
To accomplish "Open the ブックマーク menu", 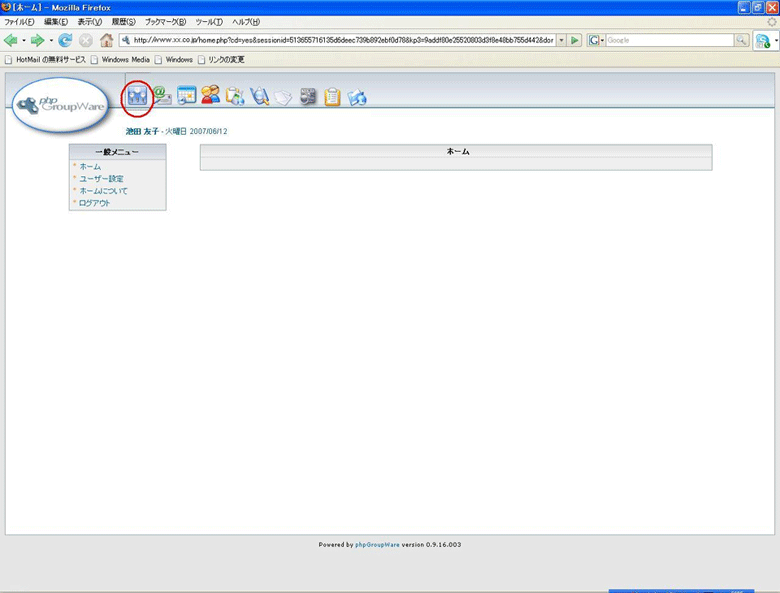I will pos(165,21).
